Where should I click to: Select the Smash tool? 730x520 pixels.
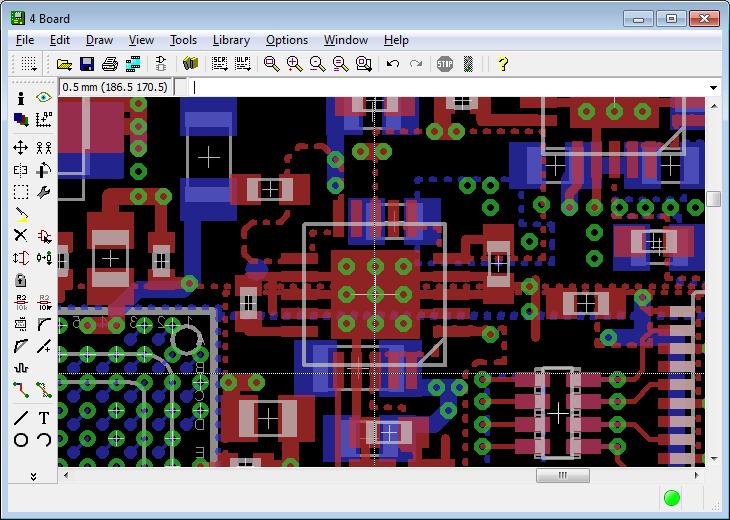click(20, 324)
